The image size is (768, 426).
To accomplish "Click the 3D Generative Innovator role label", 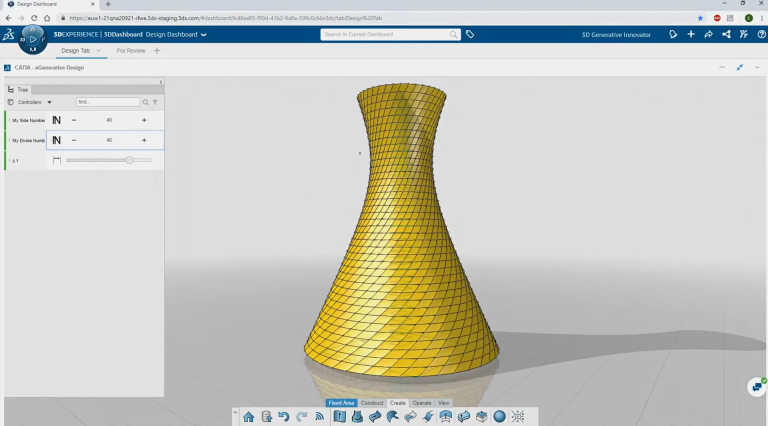I will point(616,34).
